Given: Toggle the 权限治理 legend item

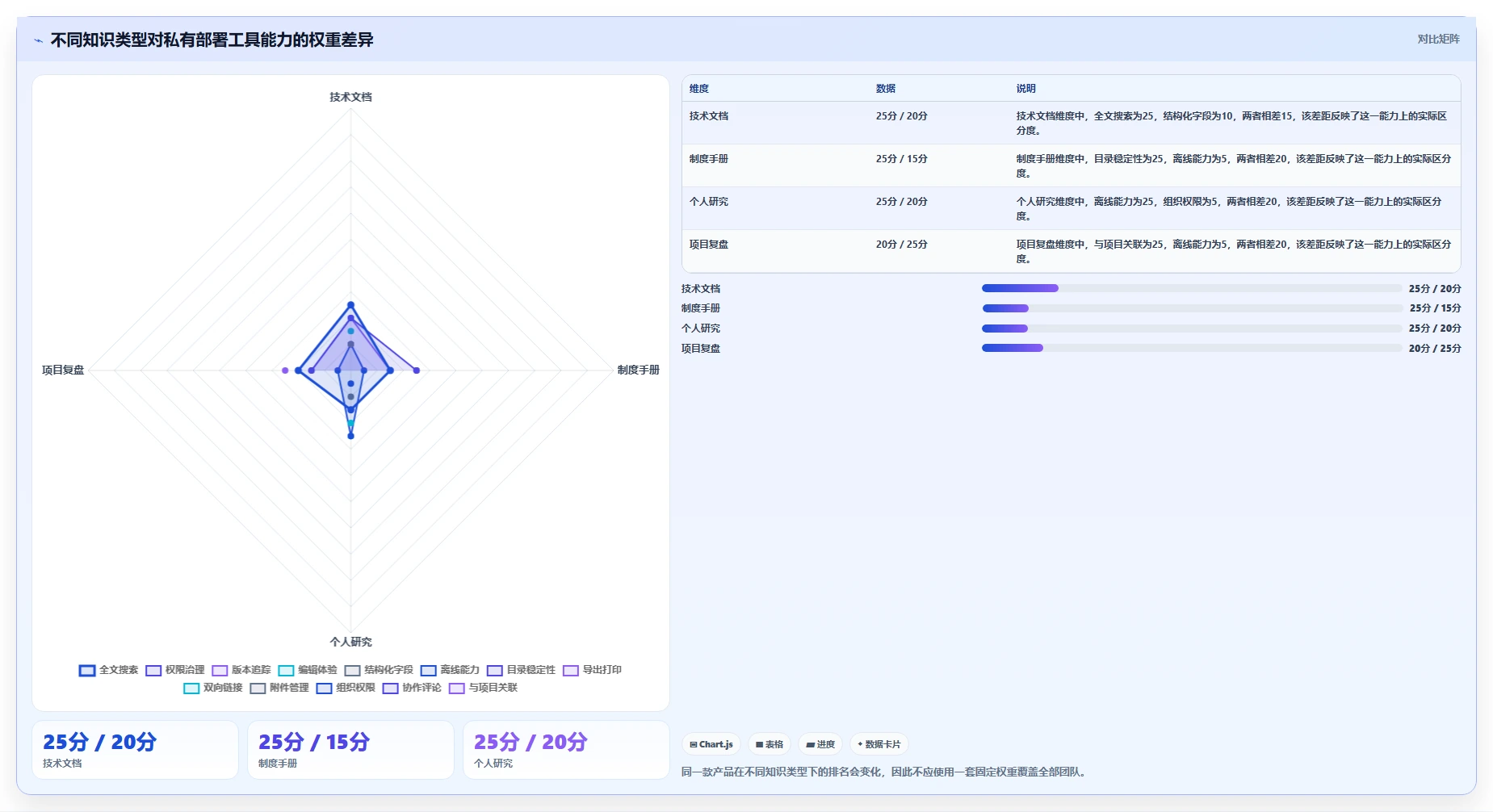Looking at the screenshot, I should 174,670.
